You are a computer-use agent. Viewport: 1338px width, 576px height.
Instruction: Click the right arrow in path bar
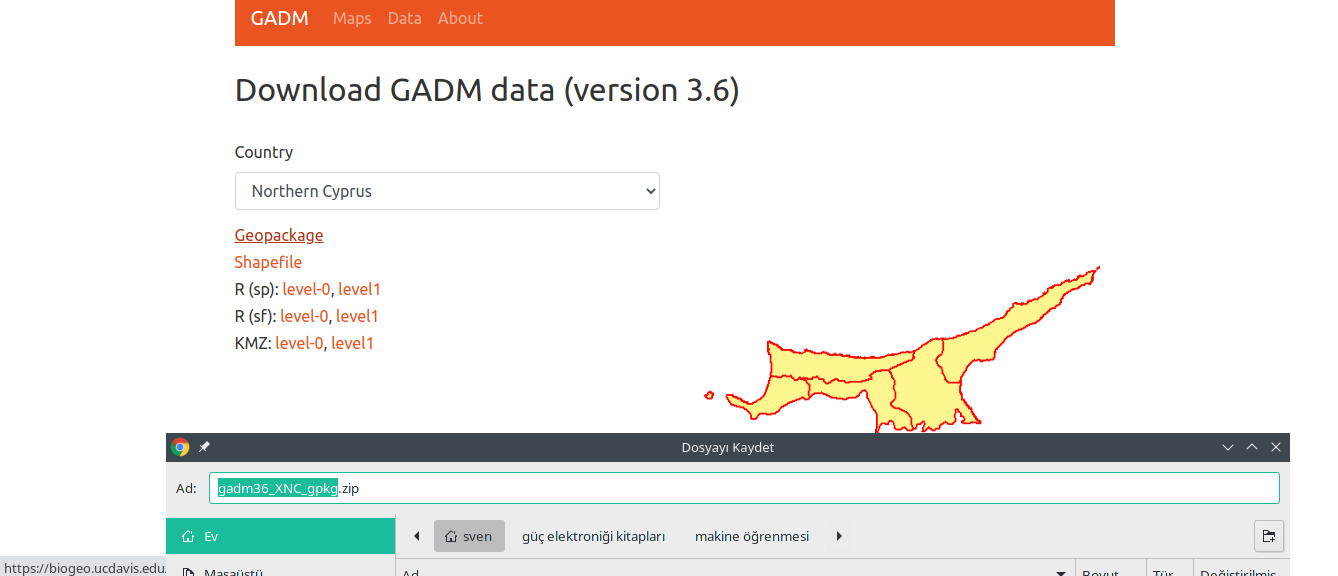[x=839, y=536]
